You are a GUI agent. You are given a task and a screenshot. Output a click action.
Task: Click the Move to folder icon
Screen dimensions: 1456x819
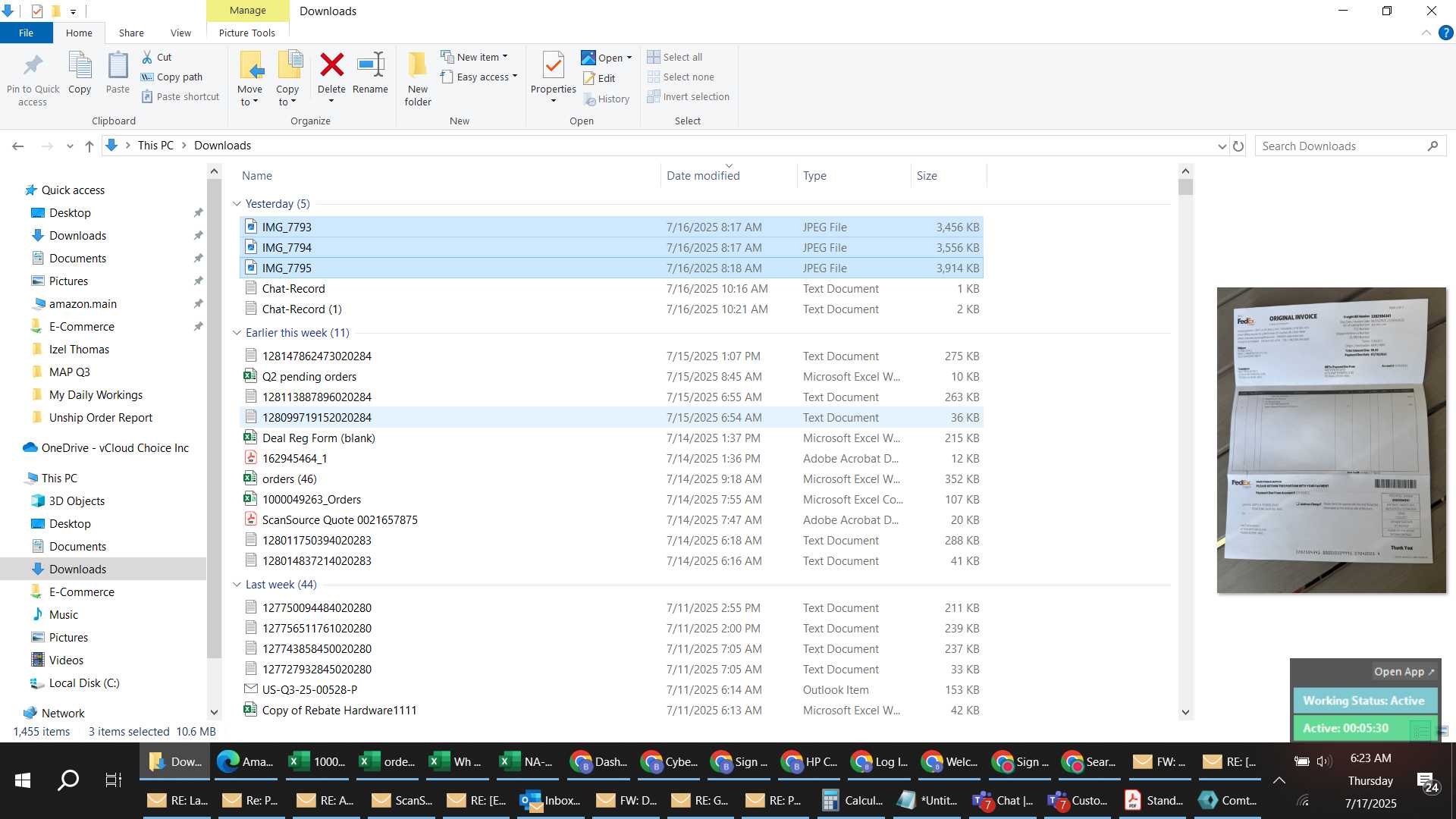(x=250, y=65)
